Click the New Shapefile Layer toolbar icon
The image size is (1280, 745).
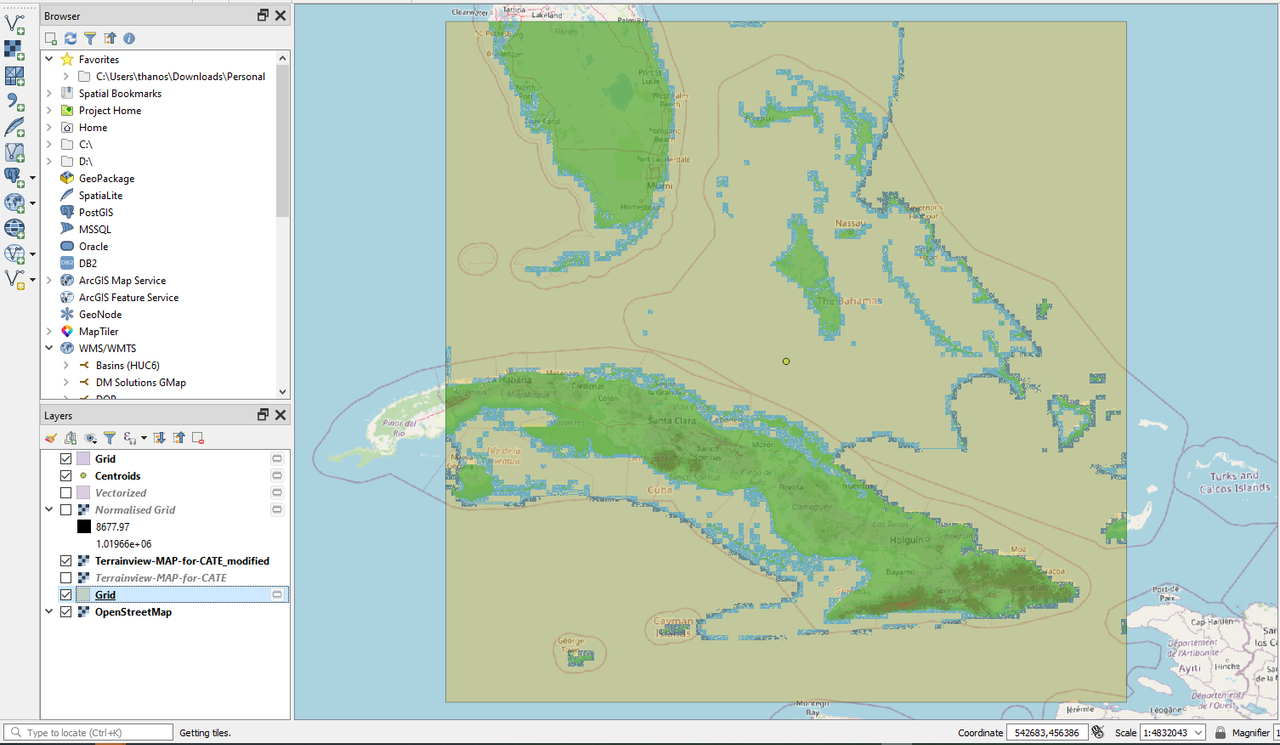13,279
